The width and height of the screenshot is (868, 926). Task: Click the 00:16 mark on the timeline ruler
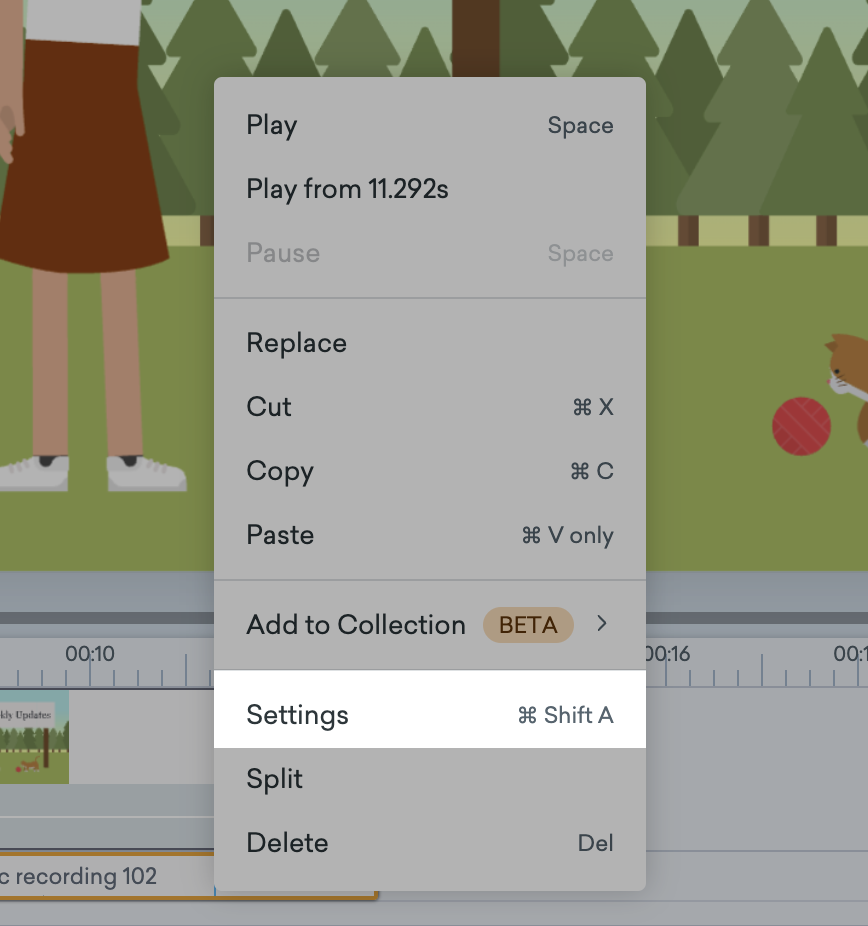tap(668, 653)
